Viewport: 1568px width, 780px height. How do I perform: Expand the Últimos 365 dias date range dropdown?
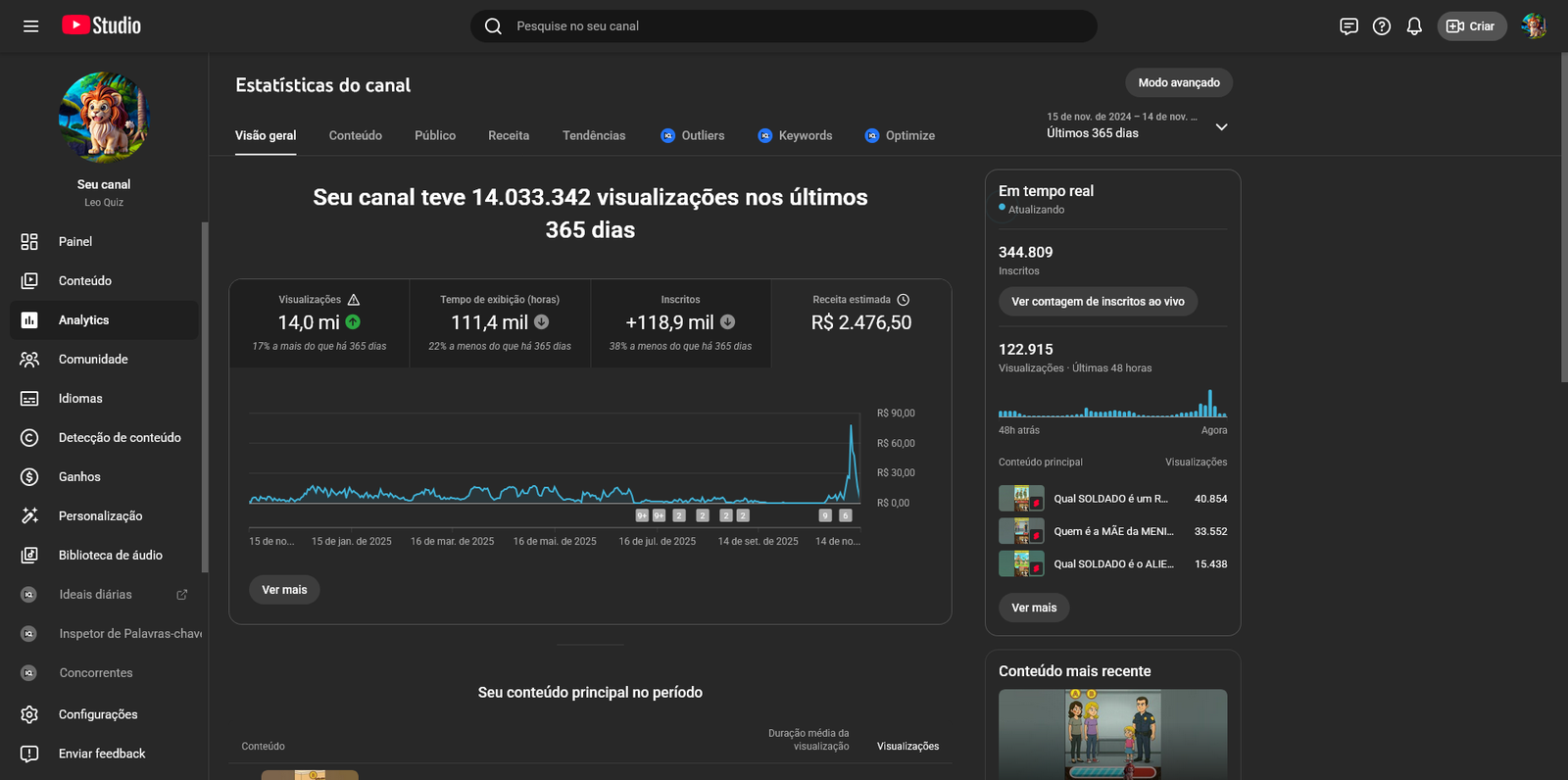click(1221, 126)
